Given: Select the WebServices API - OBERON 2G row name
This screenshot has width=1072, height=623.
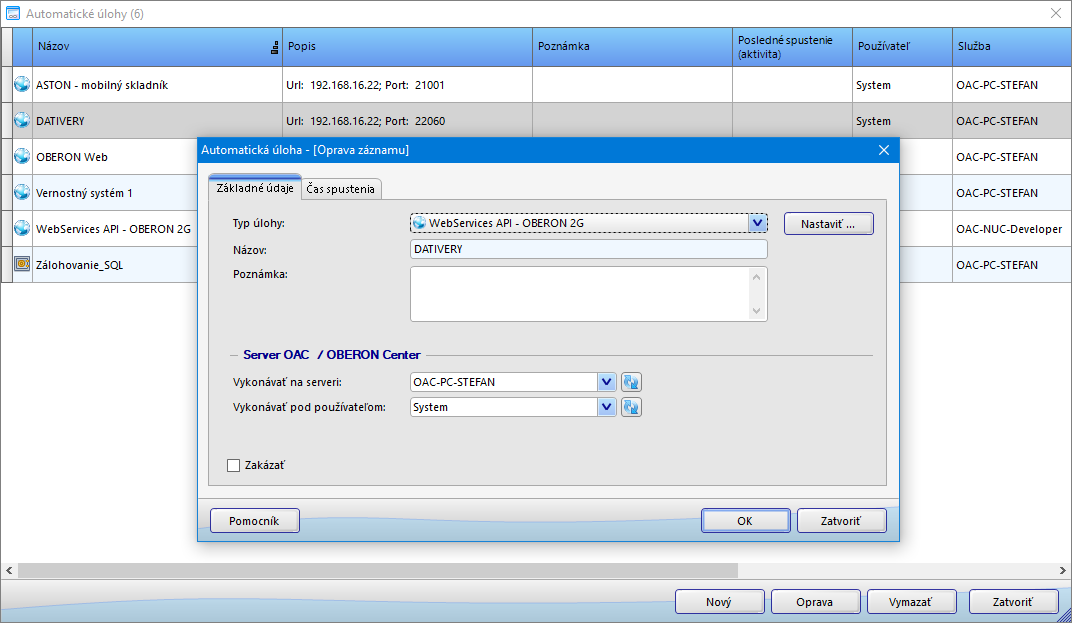Looking at the screenshot, I should (113, 229).
